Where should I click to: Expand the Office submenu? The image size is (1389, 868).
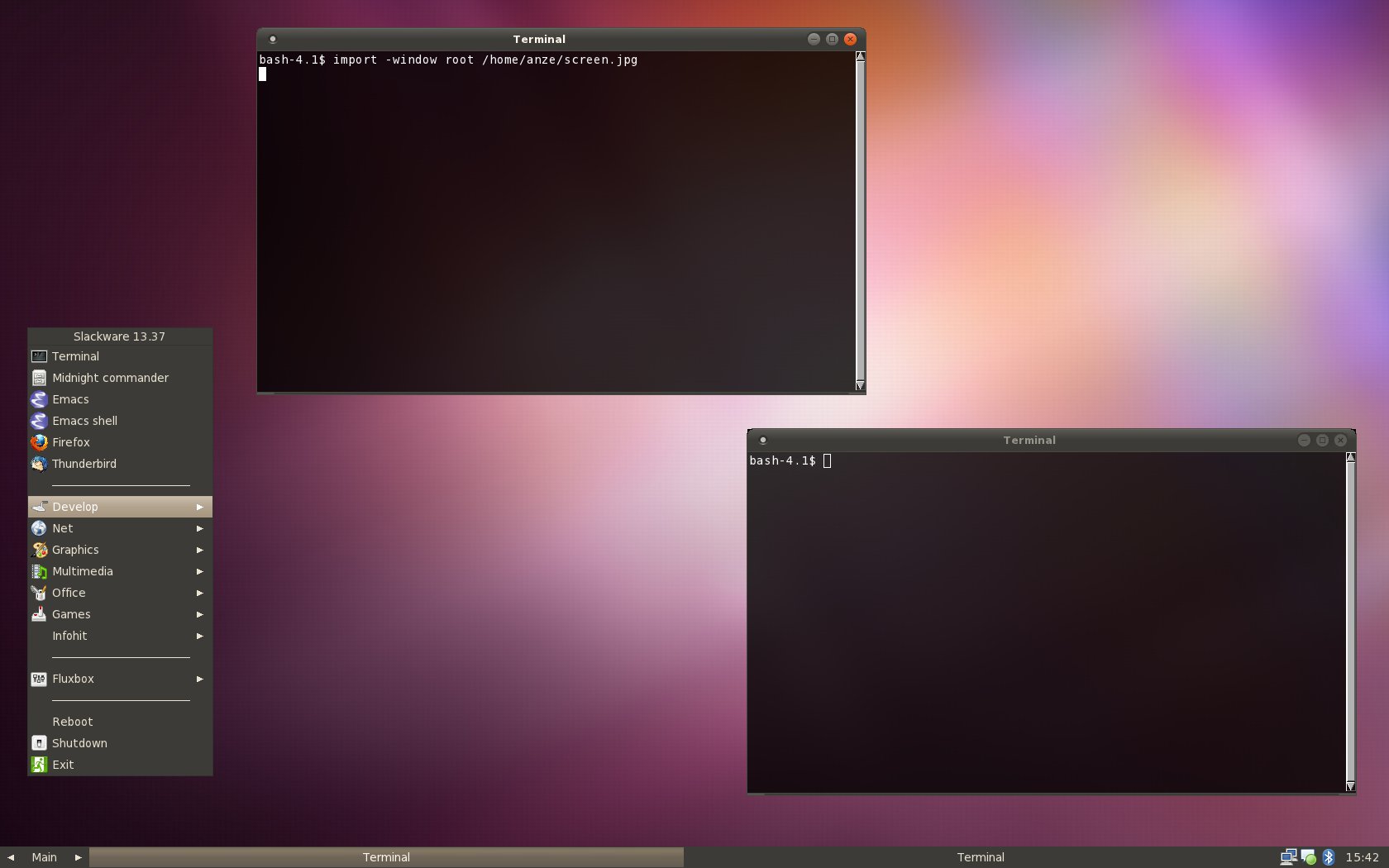[x=120, y=593]
